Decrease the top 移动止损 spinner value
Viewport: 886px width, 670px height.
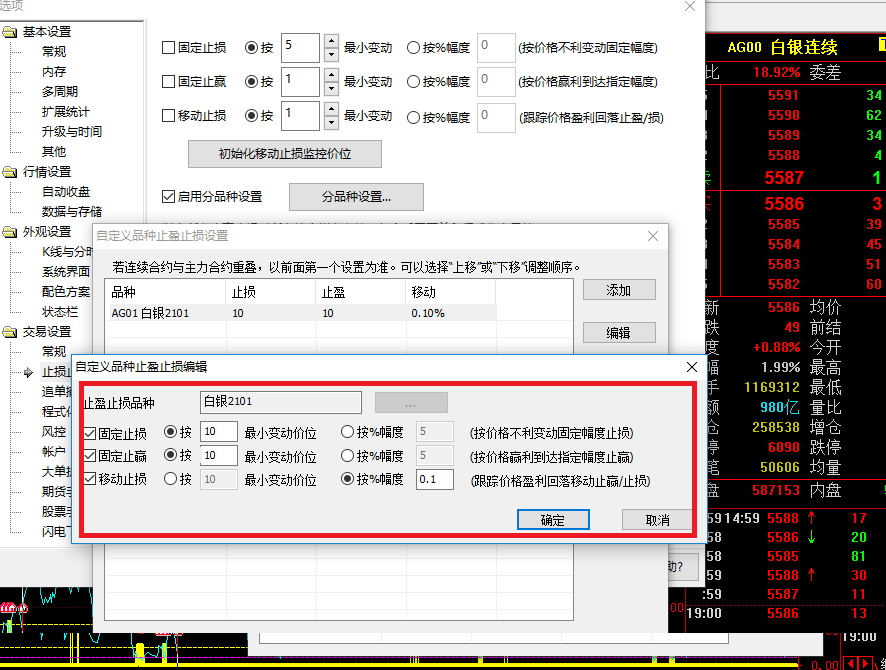(332, 122)
